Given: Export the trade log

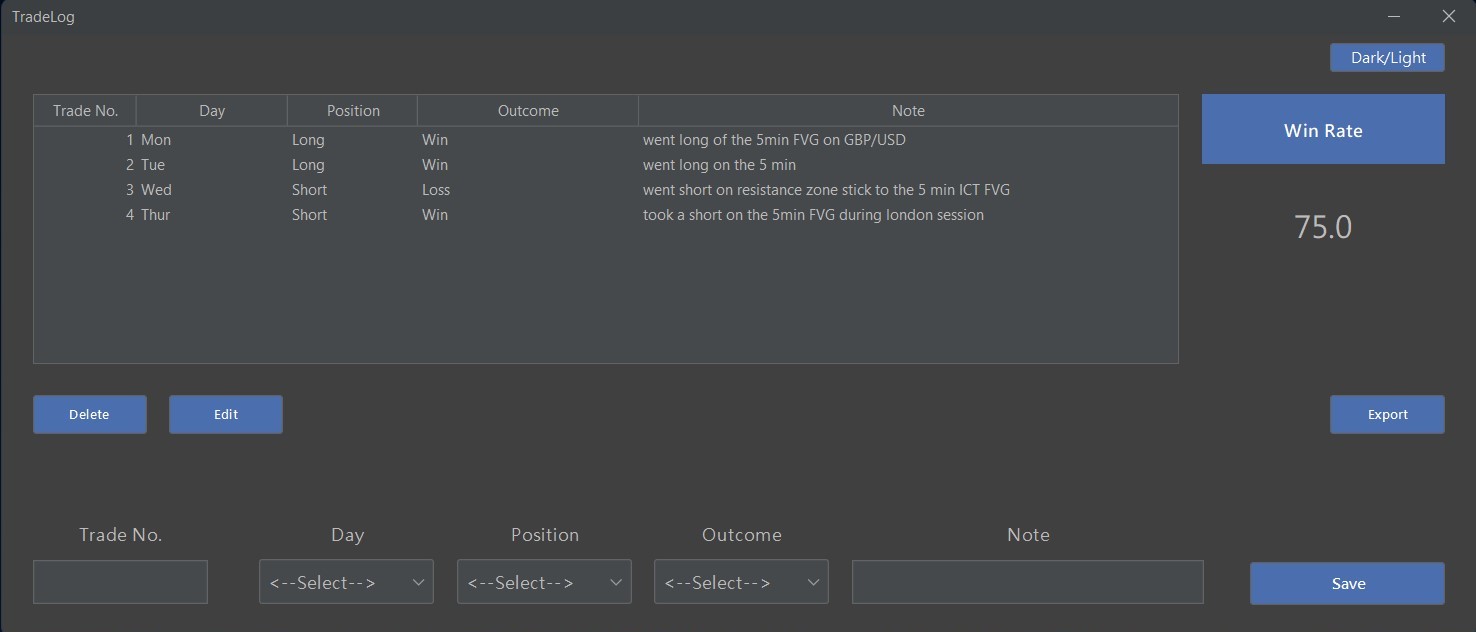Looking at the screenshot, I should 1387,415.
